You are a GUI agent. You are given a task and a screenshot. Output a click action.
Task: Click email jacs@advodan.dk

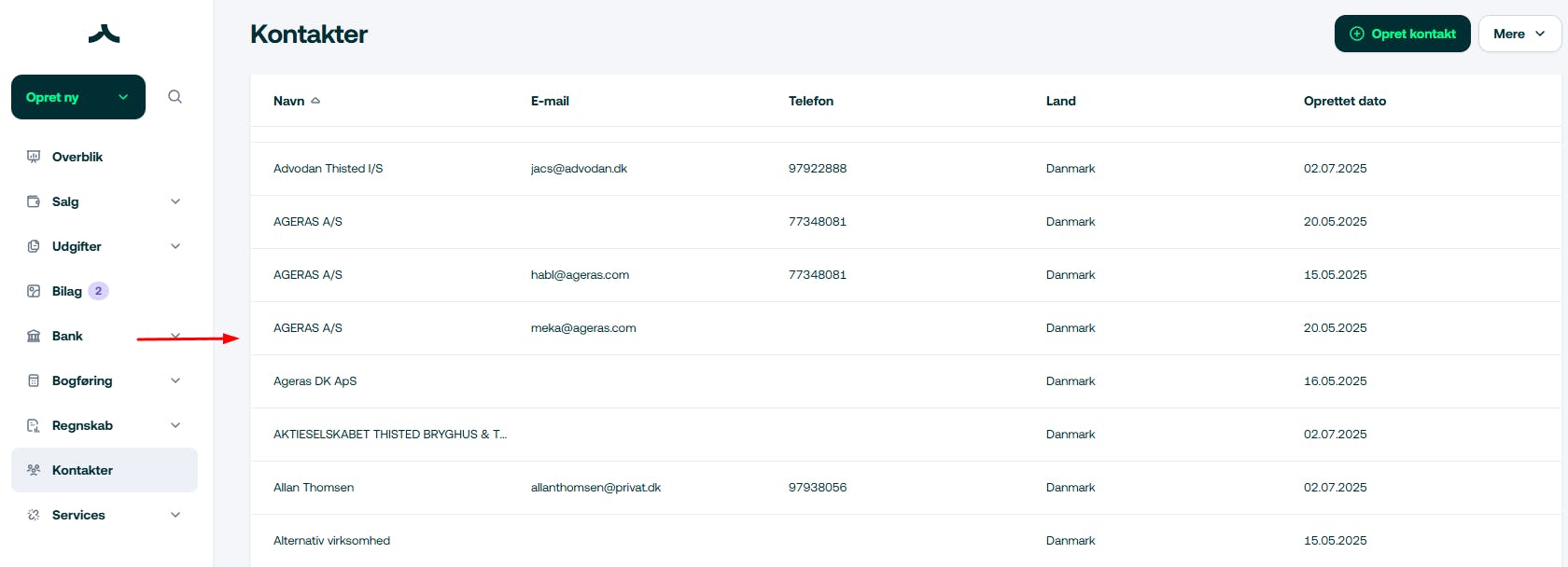(579, 169)
